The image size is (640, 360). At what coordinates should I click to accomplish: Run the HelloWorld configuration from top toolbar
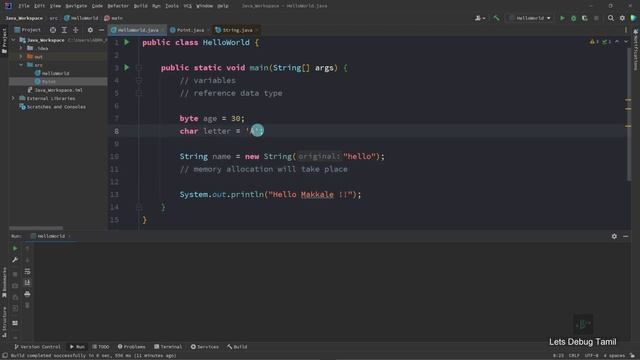click(562, 18)
